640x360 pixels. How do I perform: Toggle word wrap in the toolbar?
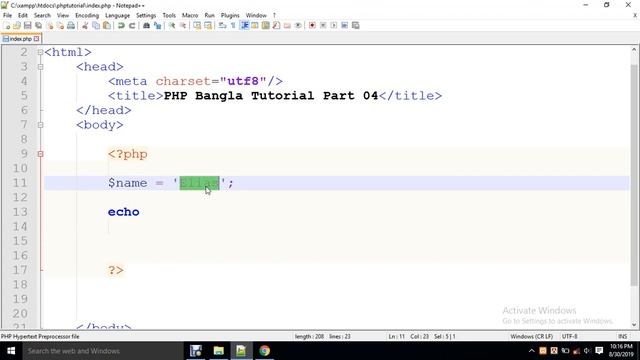tap(222, 25)
